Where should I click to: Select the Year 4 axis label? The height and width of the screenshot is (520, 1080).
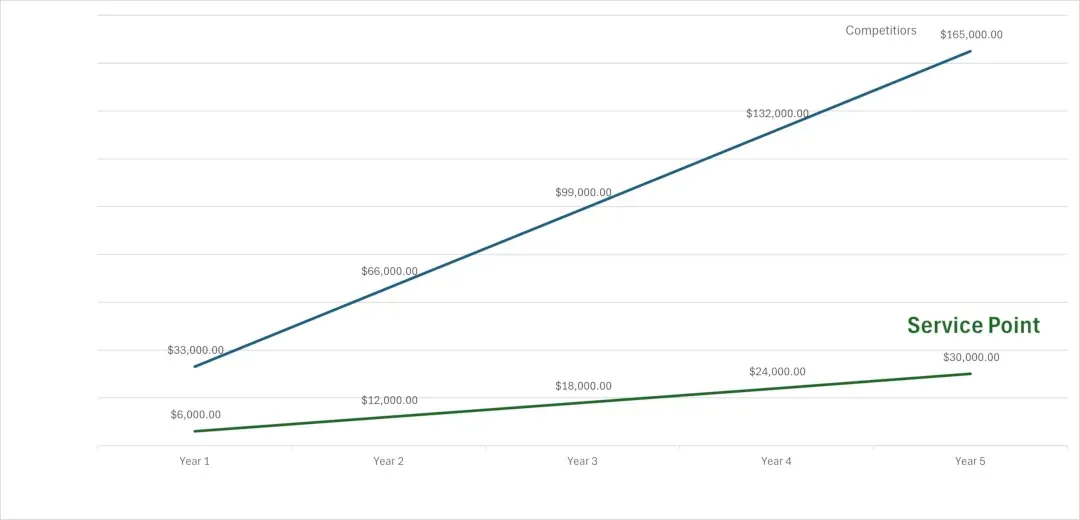click(x=776, y=461)
